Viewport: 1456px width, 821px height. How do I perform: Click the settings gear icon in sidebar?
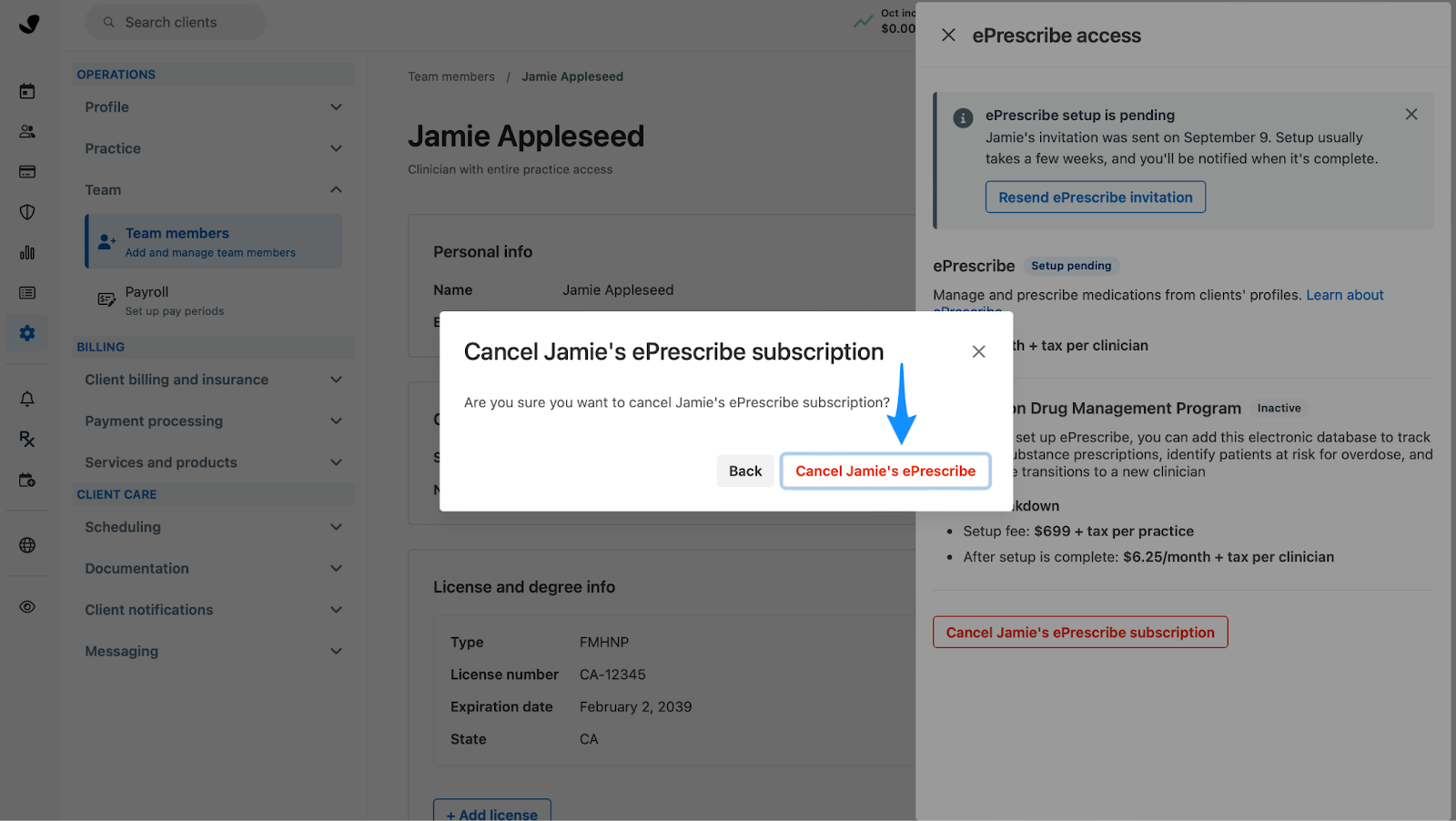[27, 333]
